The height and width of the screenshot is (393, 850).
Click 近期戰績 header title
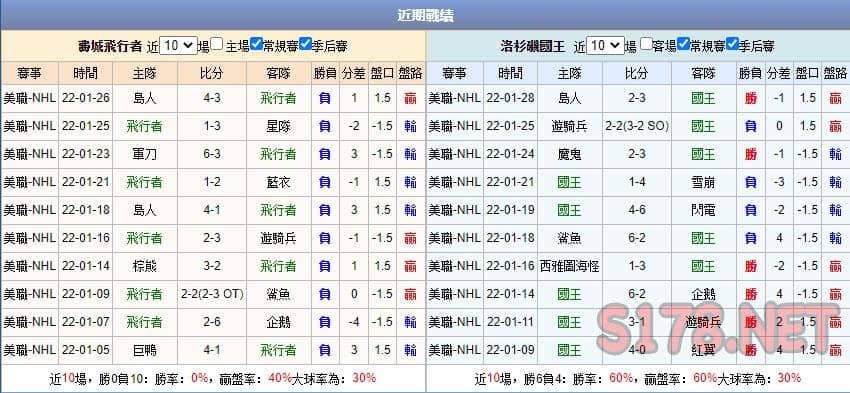425,16
